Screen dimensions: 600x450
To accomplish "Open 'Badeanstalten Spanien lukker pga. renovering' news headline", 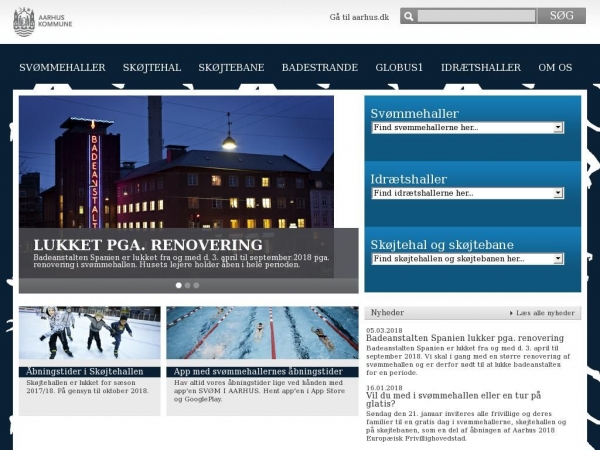I will 464,338.
